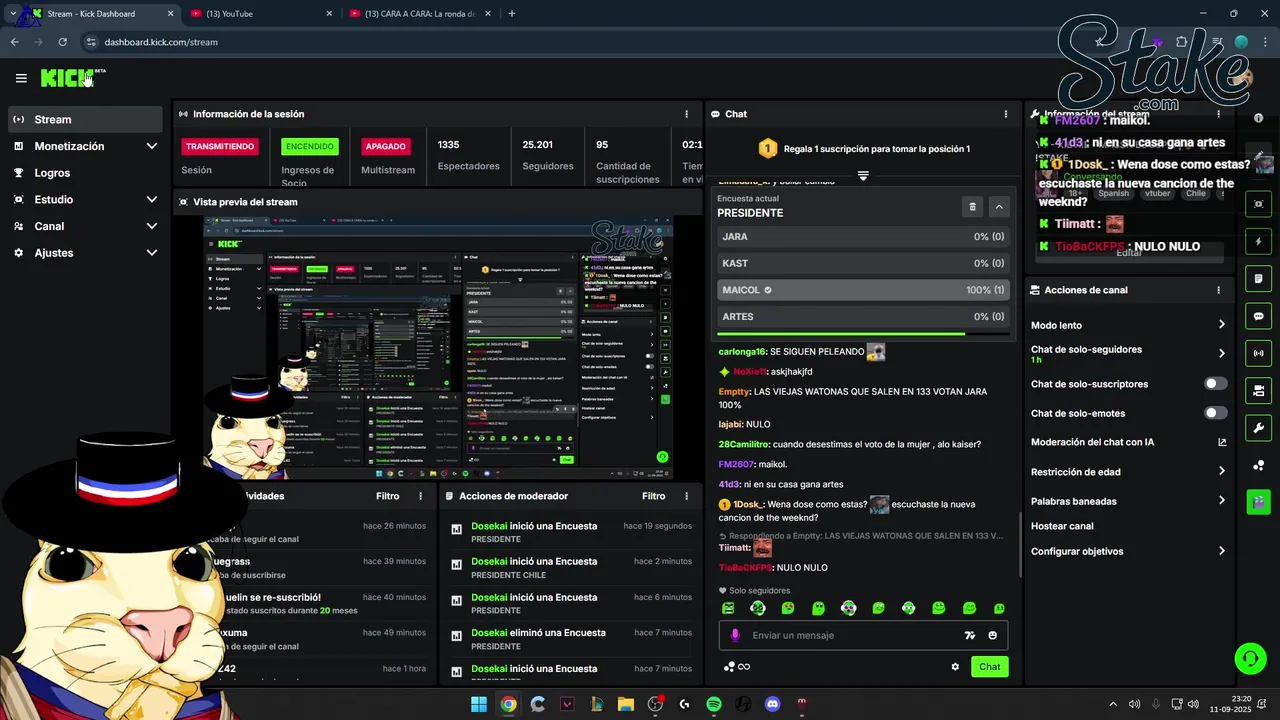Screen dimensions: 1280x720
Task: Click the chat panel vertical scrollbar
Action: (1019, 545)
